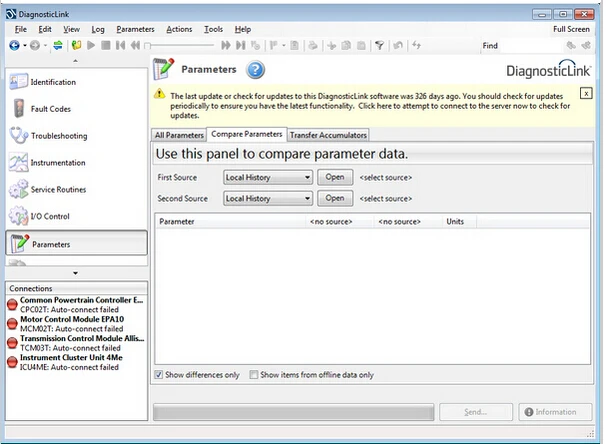Open the Identification panel in the sidebar
606x444 pixels.
77,82
